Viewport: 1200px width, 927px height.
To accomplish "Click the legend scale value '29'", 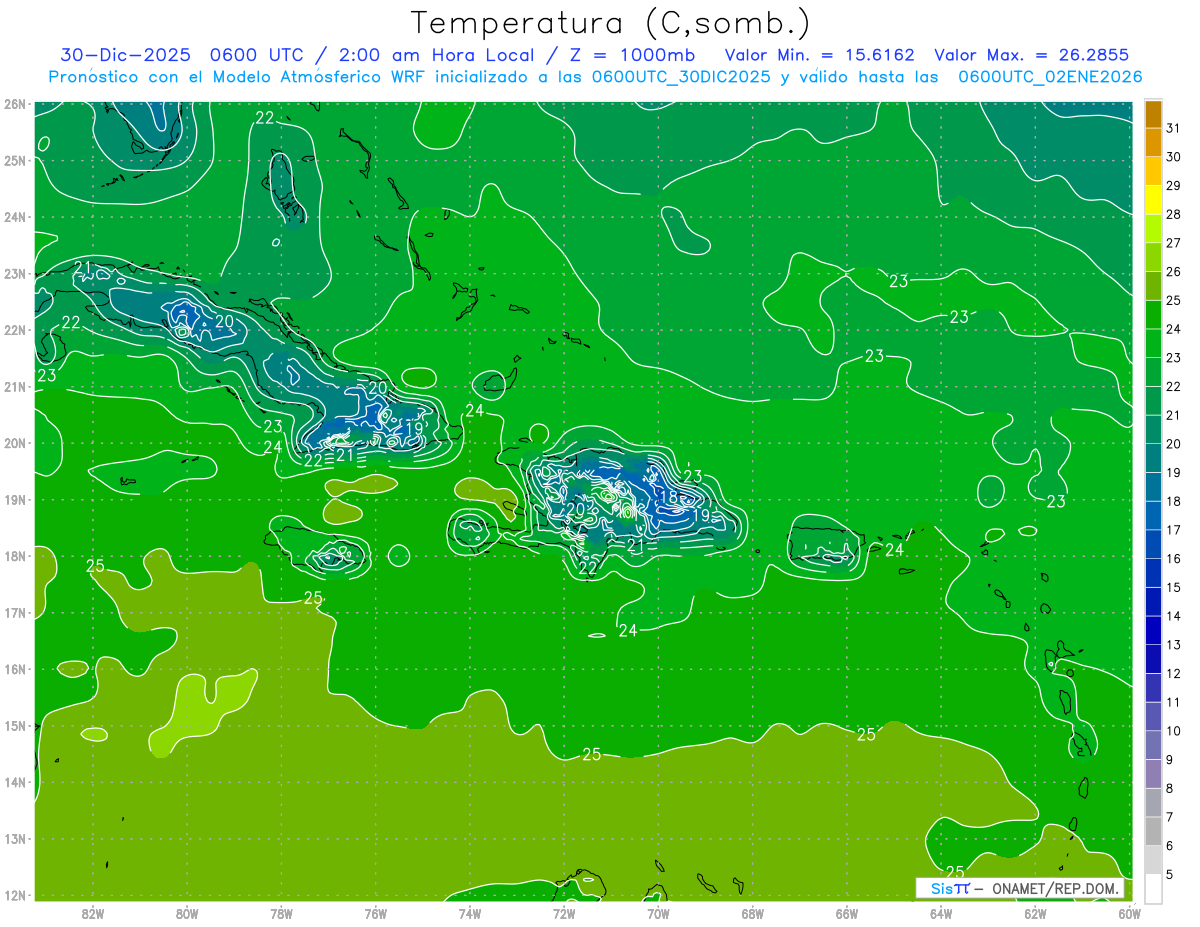I will click(1173, 186).
